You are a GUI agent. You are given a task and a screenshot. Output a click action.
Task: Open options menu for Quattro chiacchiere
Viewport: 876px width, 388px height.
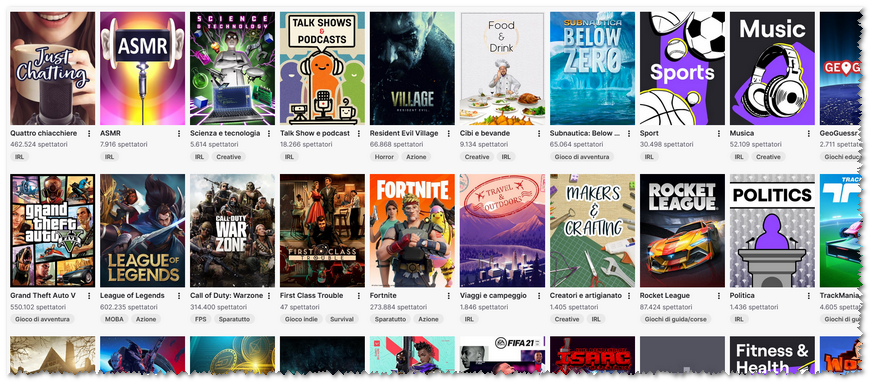pyautogui.click(x=89, y=133)
